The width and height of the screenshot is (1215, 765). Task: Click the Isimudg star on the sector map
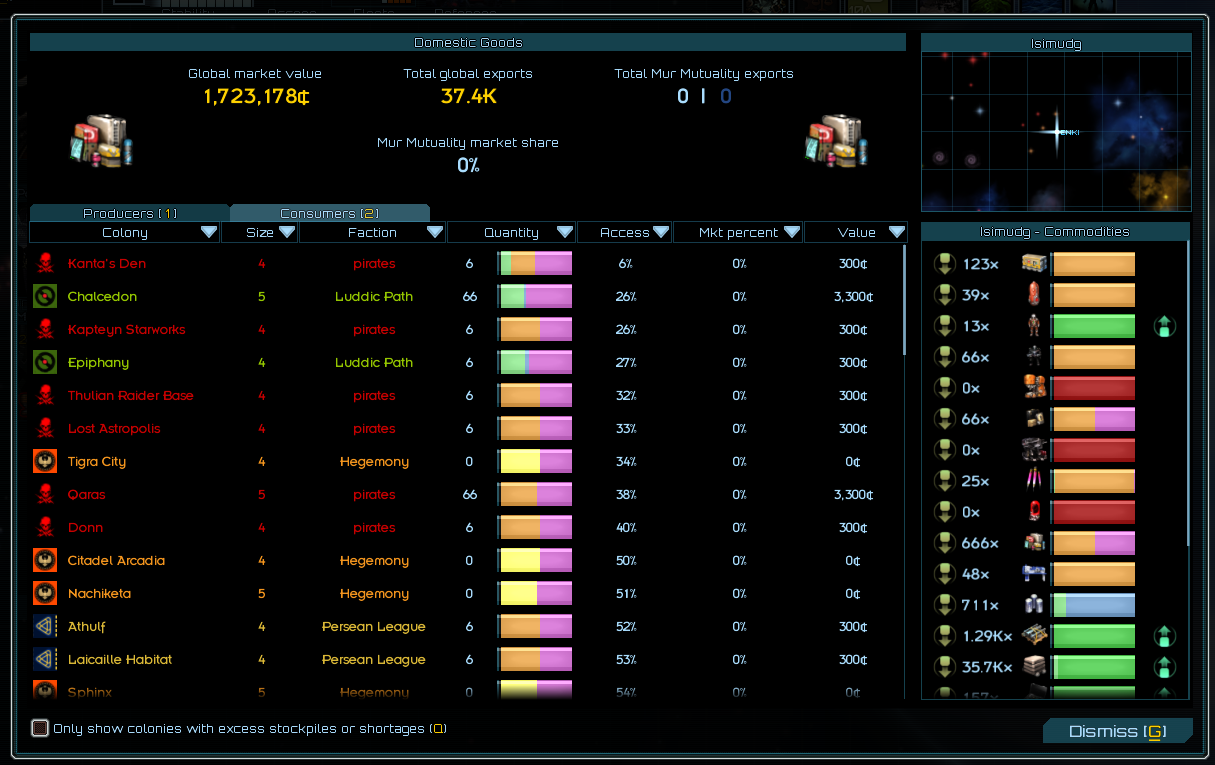click(x=1058, y=132)
